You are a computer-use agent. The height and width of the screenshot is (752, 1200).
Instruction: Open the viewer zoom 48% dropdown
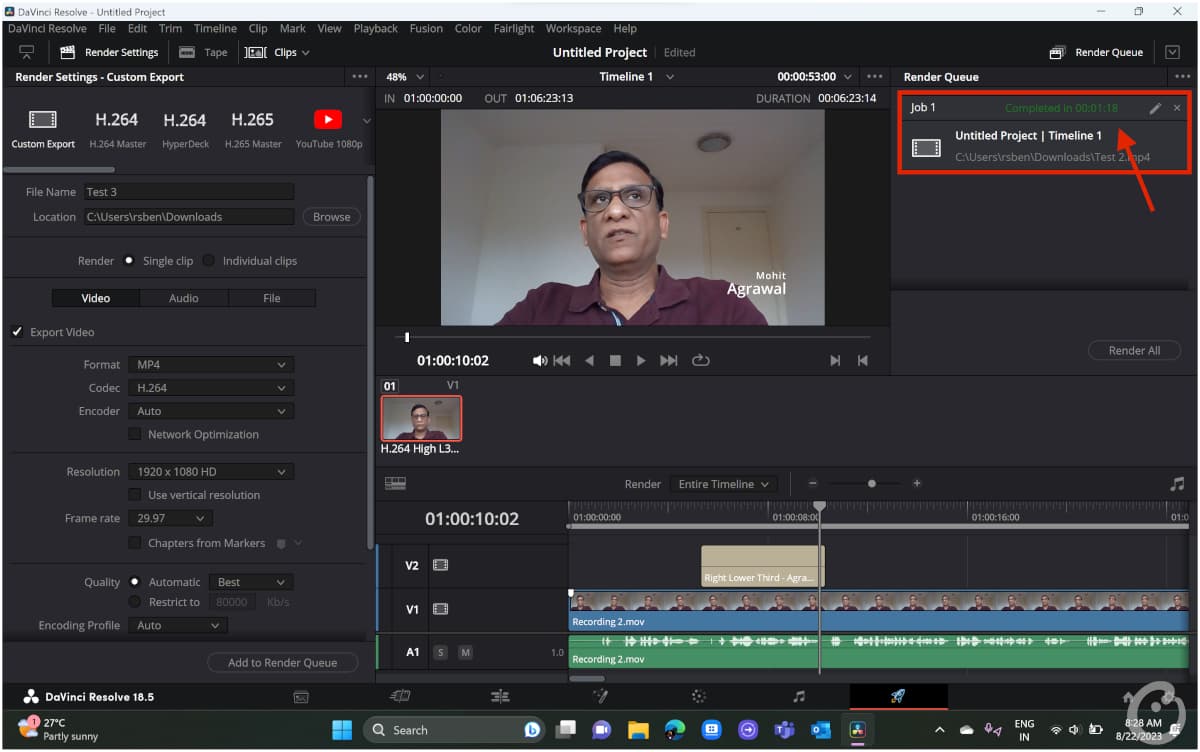pos(405,77)
